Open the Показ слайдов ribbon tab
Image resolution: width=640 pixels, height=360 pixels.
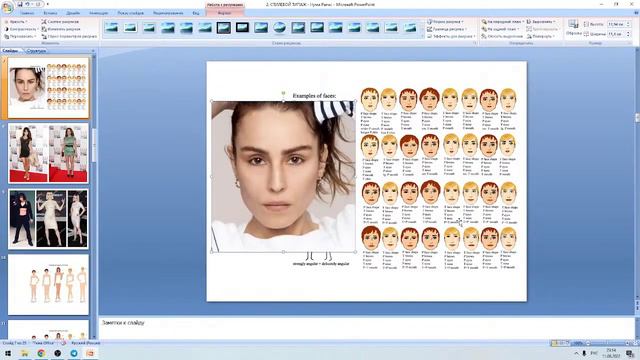click(x=131, y=13)
